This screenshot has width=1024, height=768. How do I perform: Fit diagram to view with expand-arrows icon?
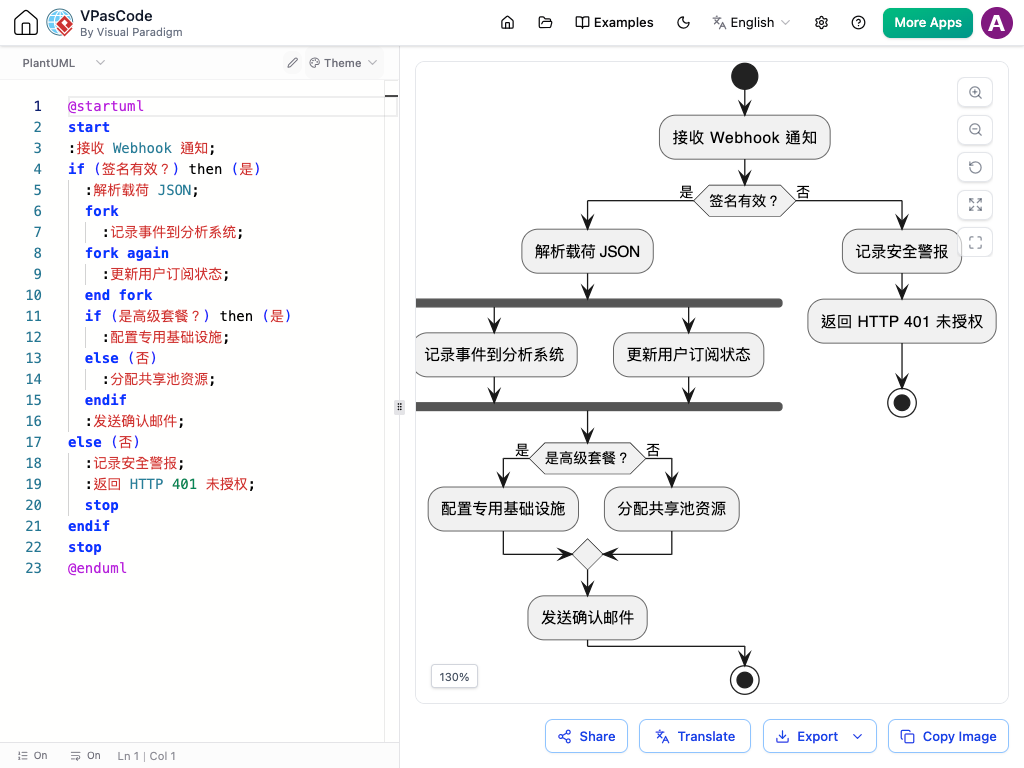[975, 205]
